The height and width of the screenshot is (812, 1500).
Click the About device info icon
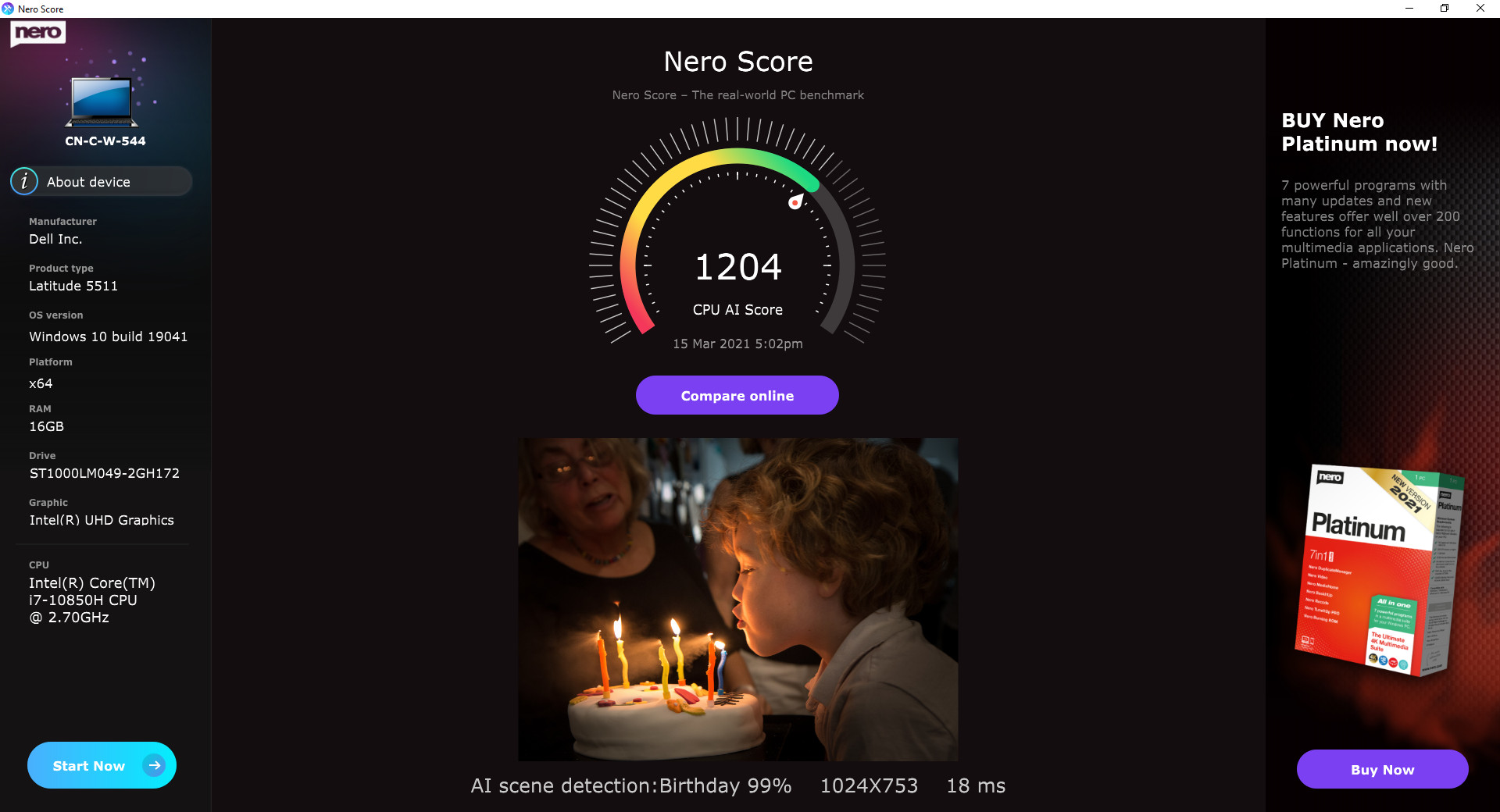[24, 181]
